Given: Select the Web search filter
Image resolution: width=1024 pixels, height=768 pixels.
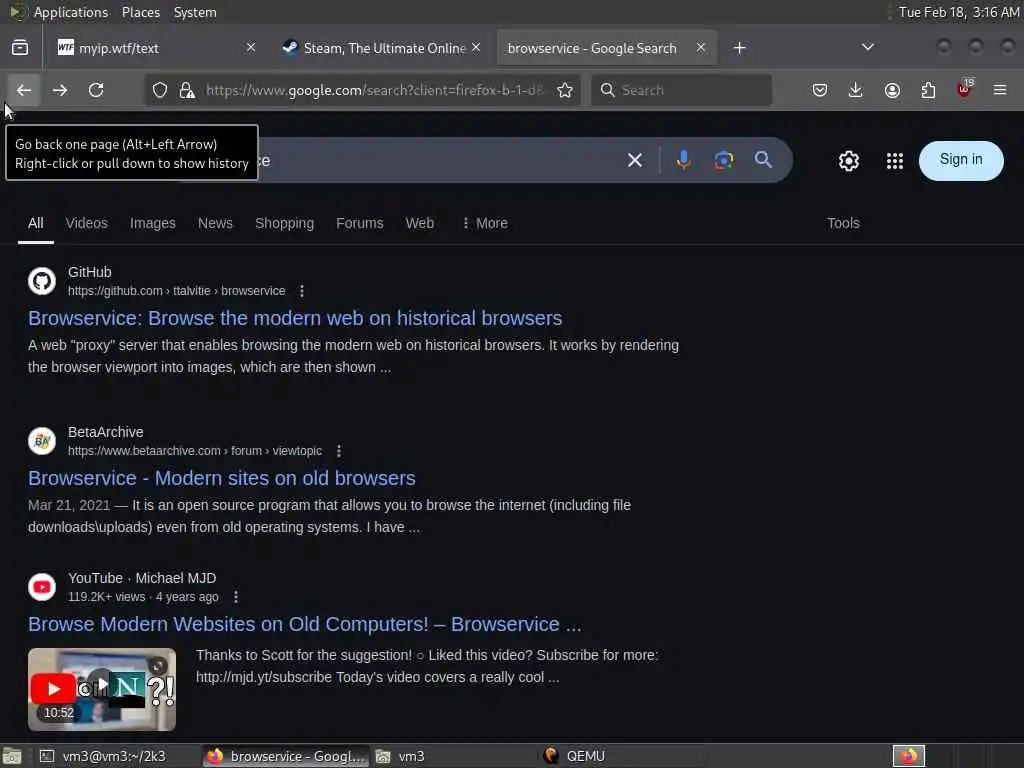Looking at the screenshot, I should 420,223.
